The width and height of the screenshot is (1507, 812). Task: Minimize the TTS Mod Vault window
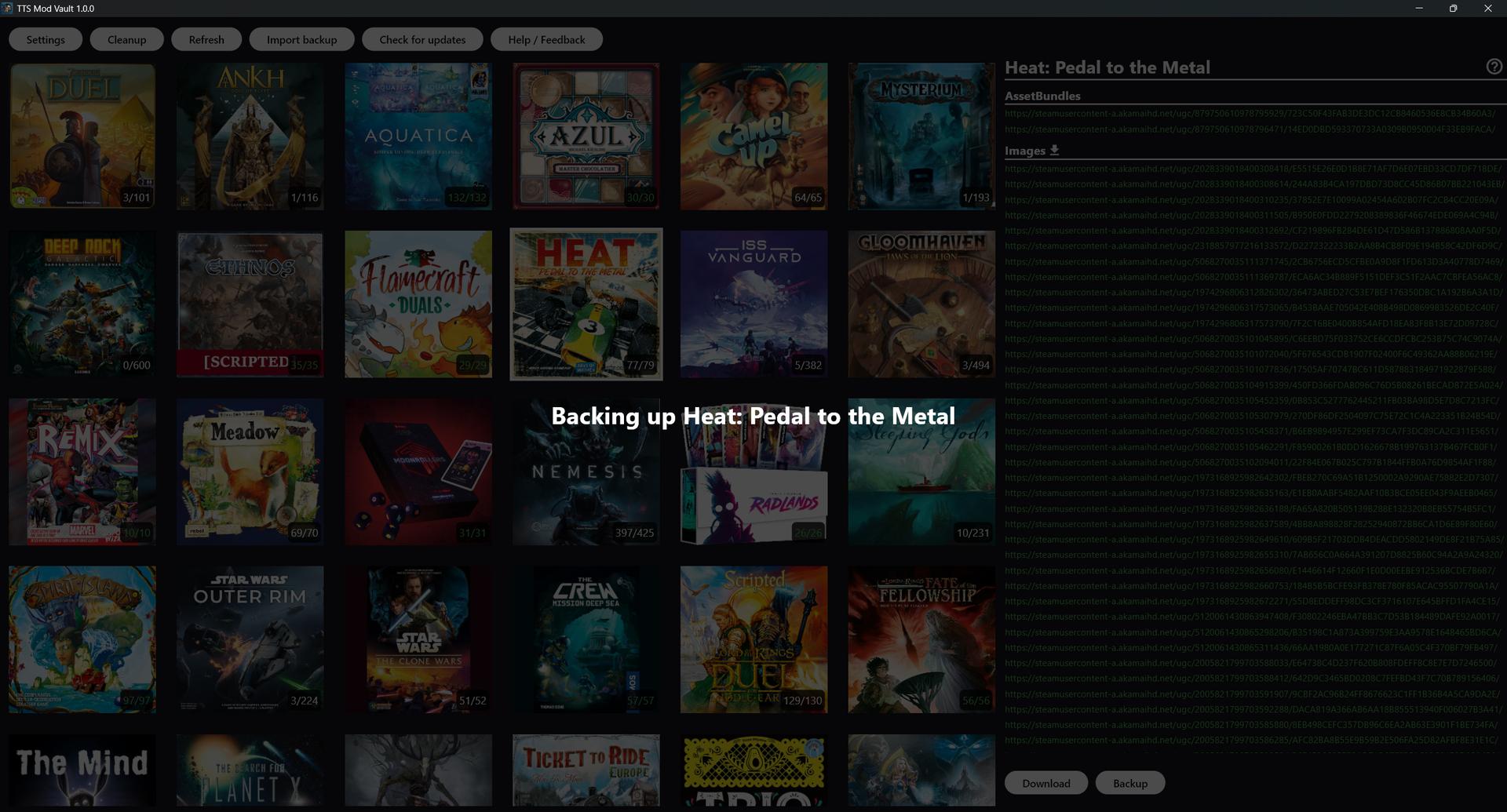point(1419,8)
